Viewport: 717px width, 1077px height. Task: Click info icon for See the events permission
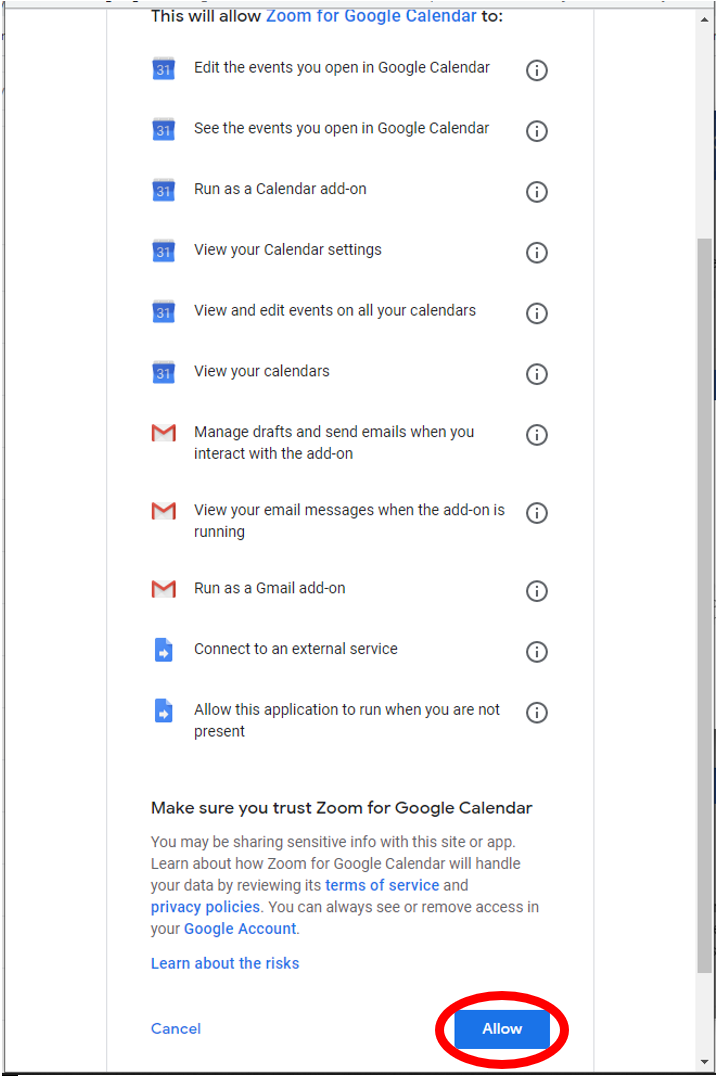[x=536, y=131]
